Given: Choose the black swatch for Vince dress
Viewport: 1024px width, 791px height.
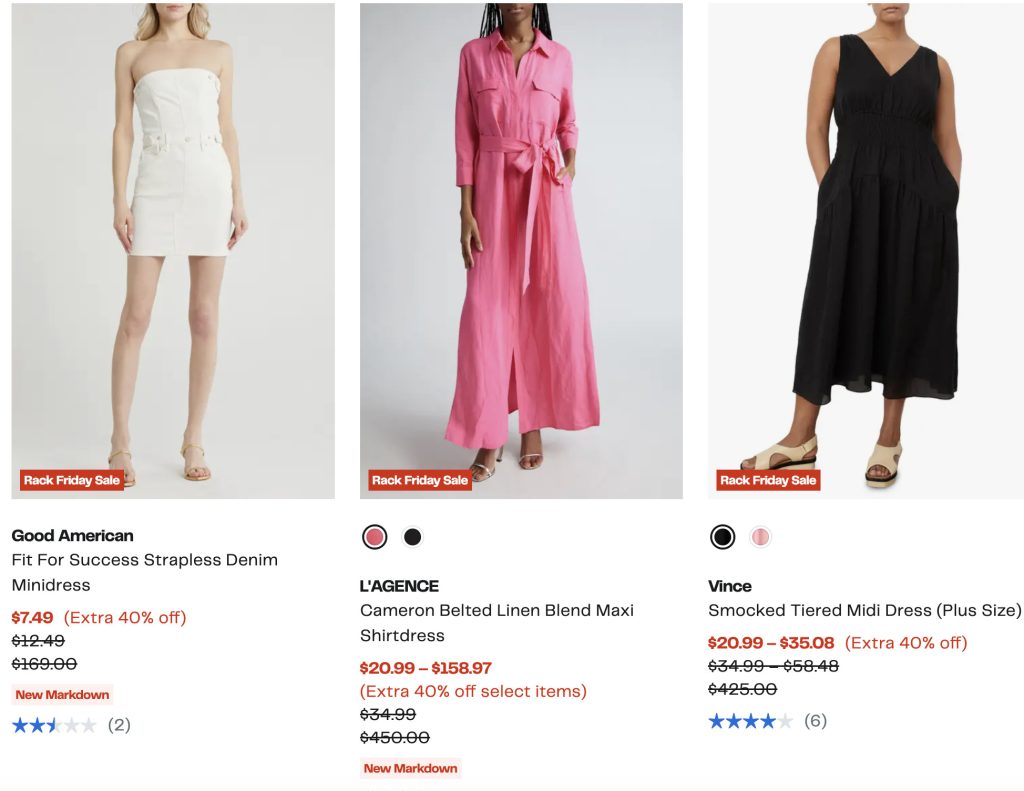Looking at the screenshot, I should click(722, 537).
